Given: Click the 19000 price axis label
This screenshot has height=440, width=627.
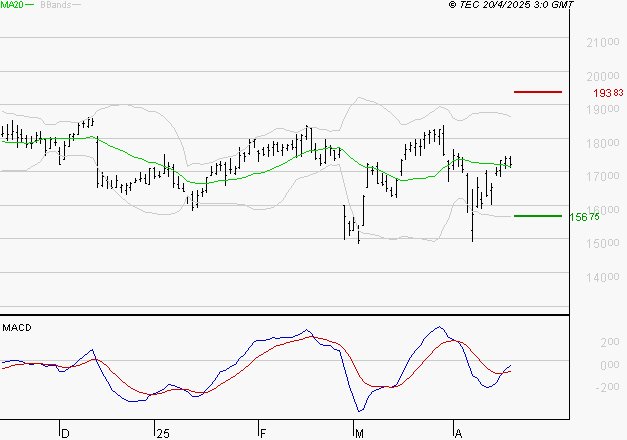Looking at the screenshot, I should (x=603, y=110).
